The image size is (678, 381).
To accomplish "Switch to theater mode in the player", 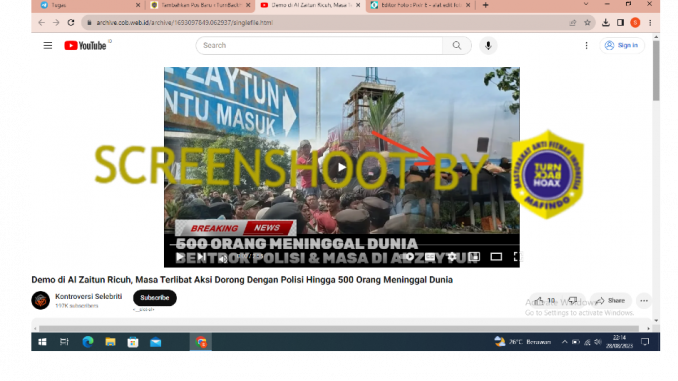I will tap(496, 257).
